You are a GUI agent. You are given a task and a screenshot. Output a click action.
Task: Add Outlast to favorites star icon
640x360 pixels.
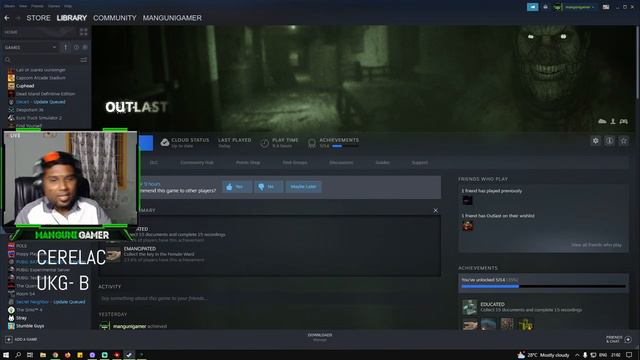pos(624,141)
